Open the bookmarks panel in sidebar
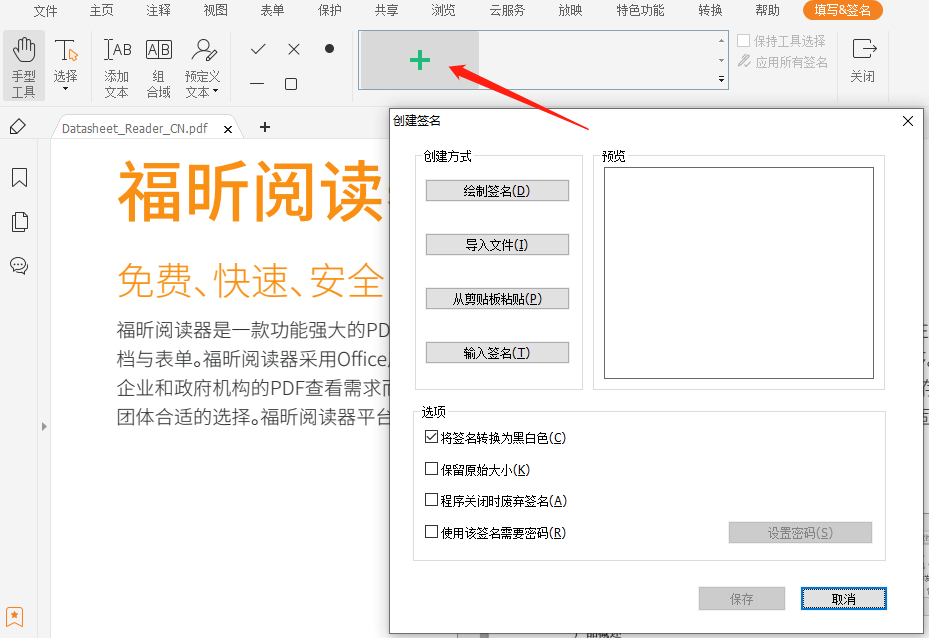 pos(19,178)
